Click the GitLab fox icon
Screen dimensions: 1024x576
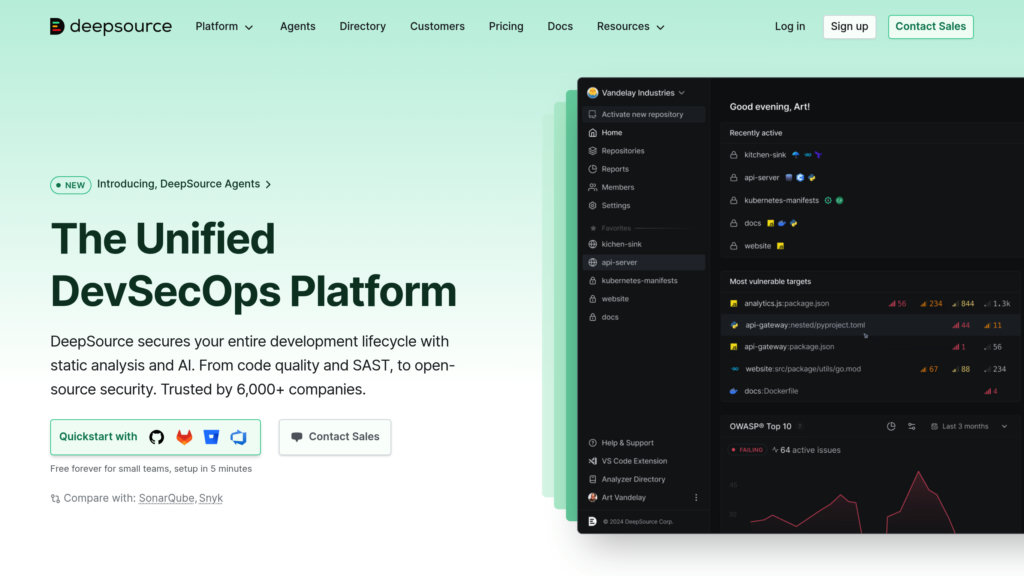(x=184, y=437)
